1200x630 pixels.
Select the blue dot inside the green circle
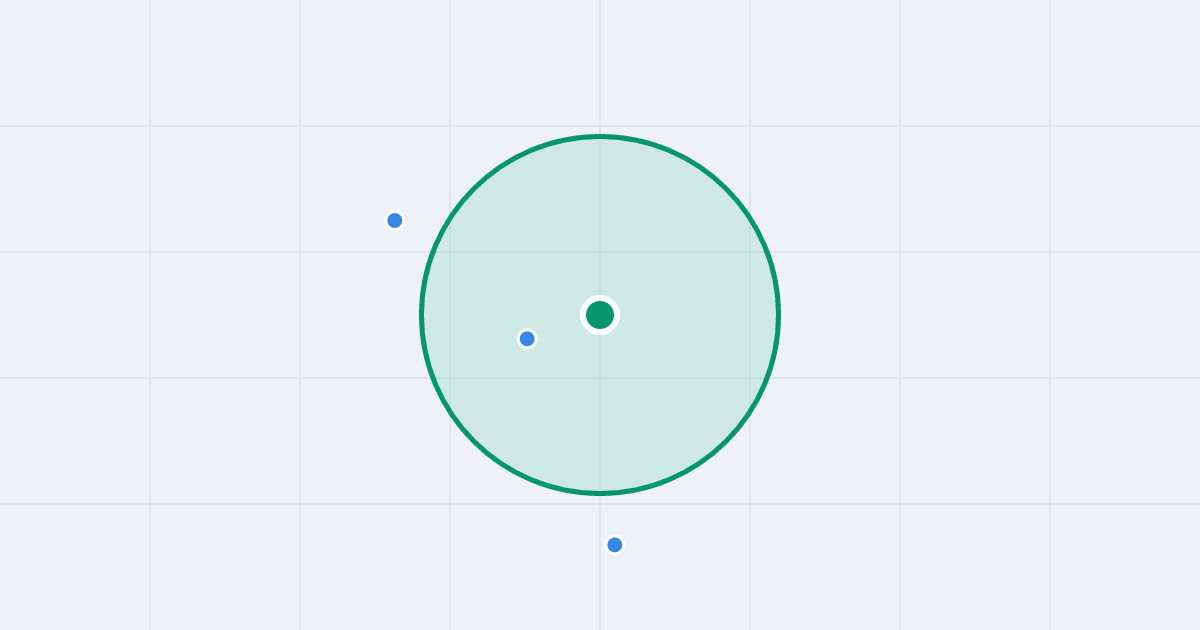pyautogui.click(x=527, y=339)
